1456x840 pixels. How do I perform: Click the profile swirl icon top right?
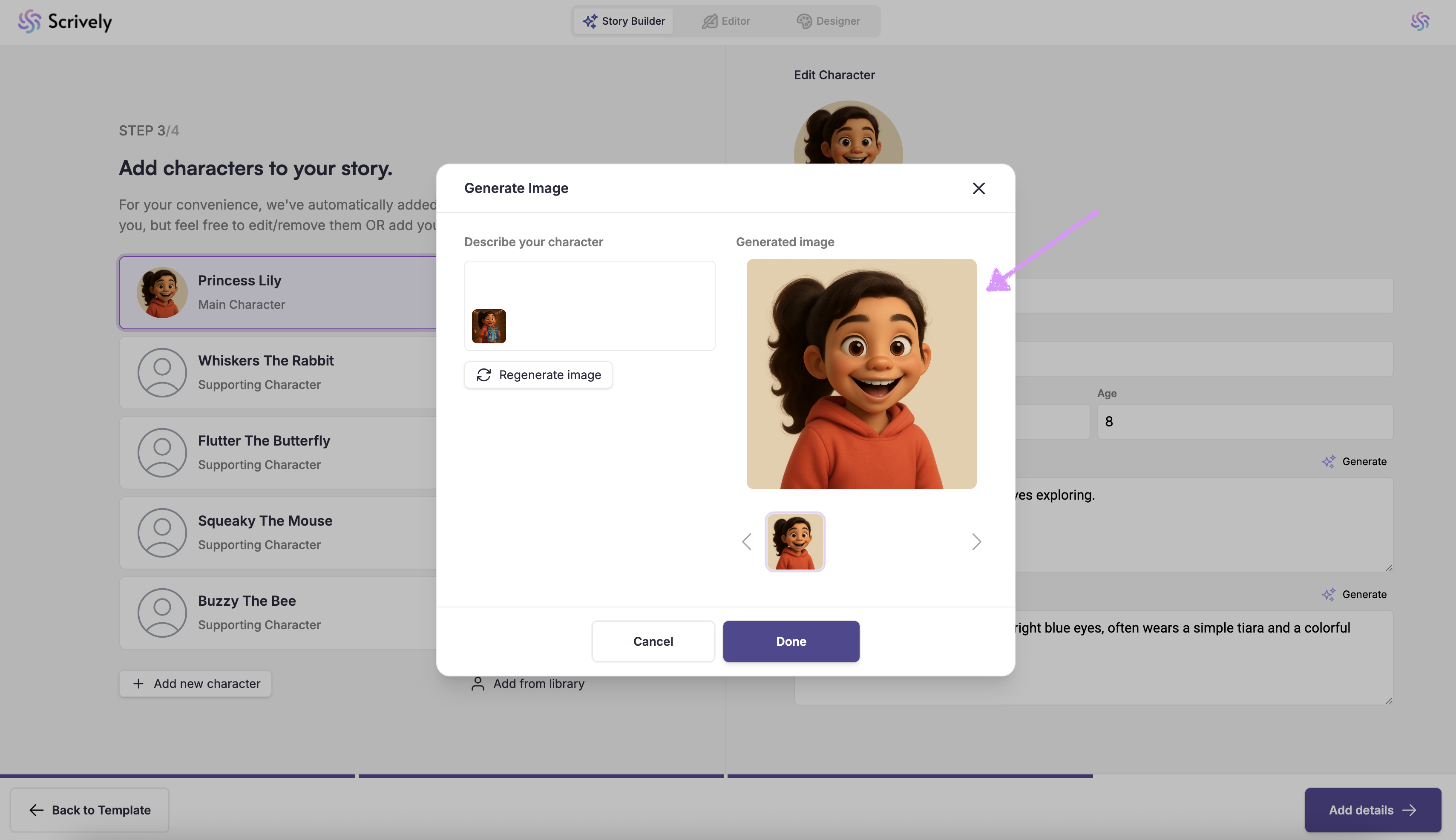click(1420, 21)
